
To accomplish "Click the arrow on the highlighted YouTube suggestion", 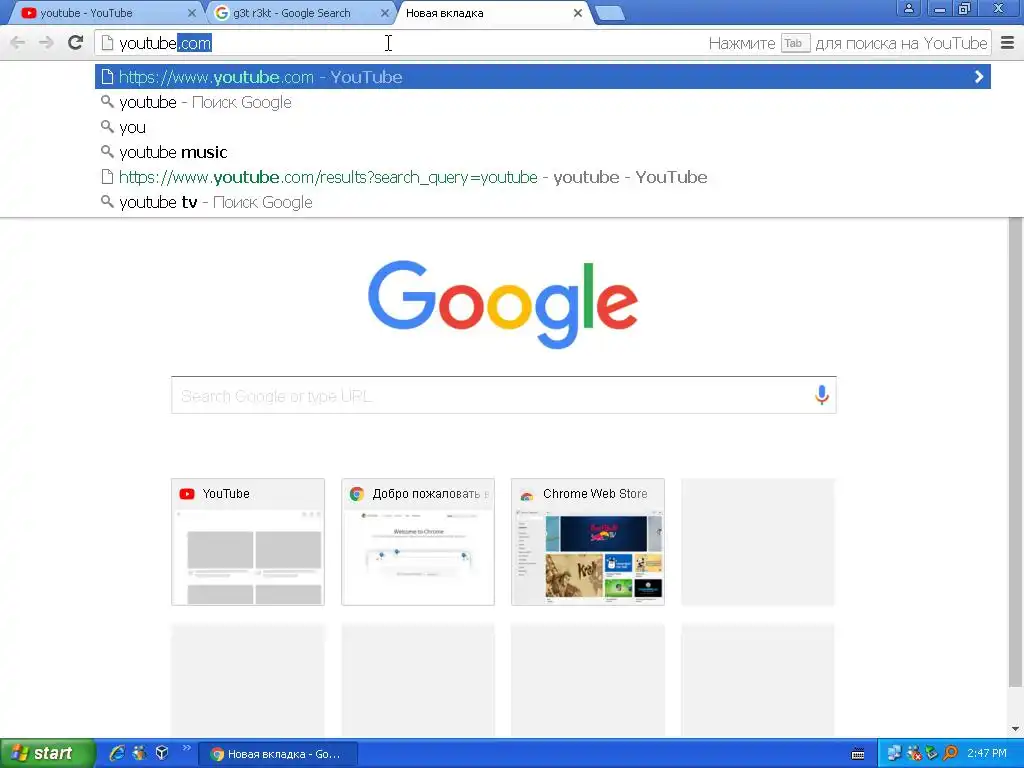I will click(978, 77).
